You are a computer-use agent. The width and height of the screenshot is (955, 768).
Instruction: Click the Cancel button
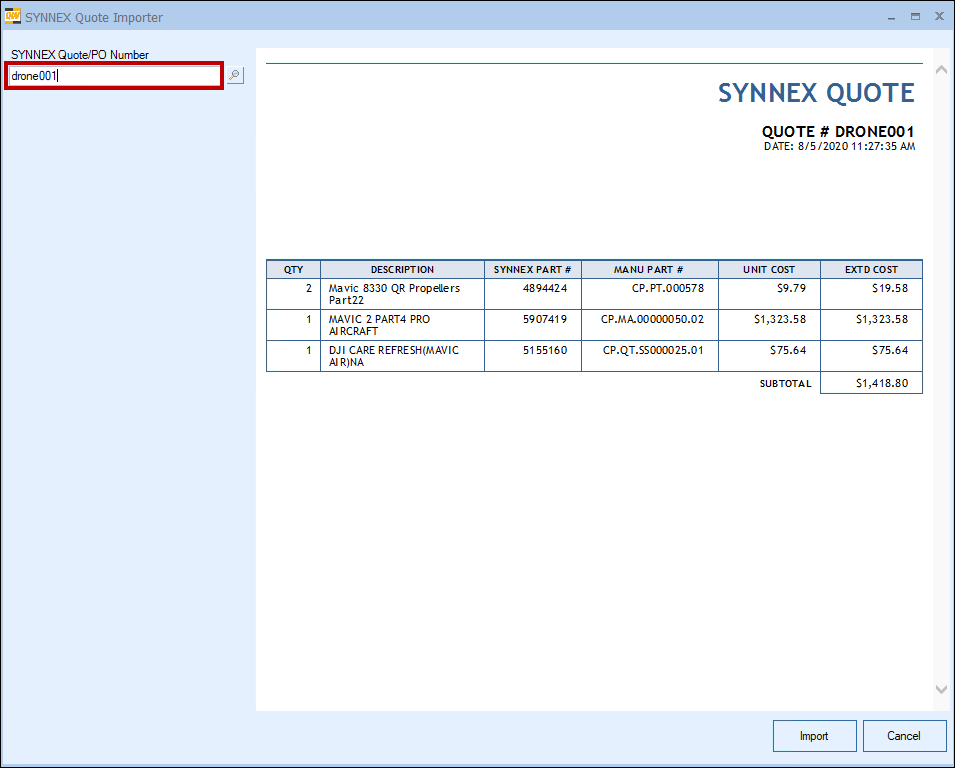(x=904, y=736)
